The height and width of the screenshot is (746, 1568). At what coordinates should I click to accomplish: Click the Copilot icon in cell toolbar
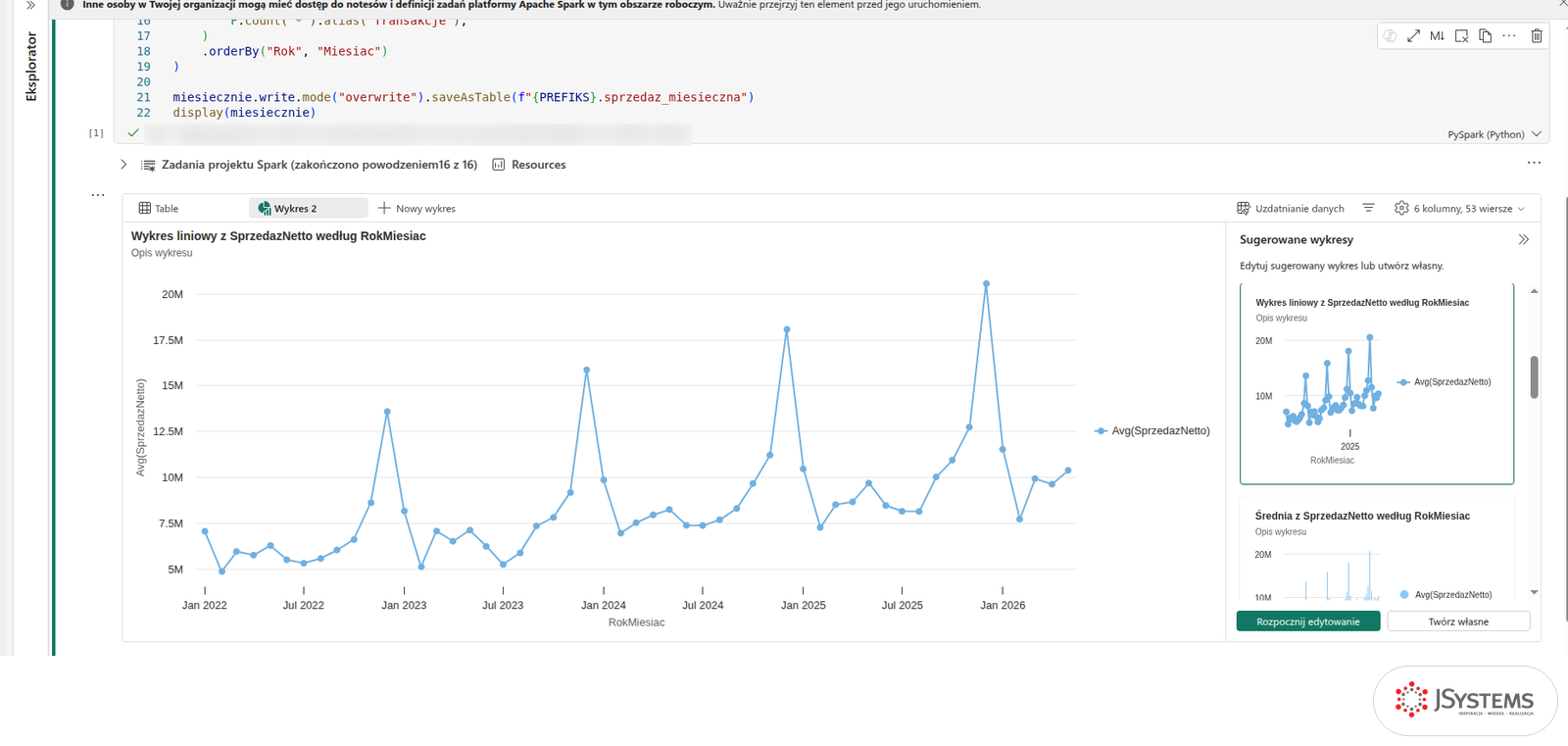coord(1390,36)
